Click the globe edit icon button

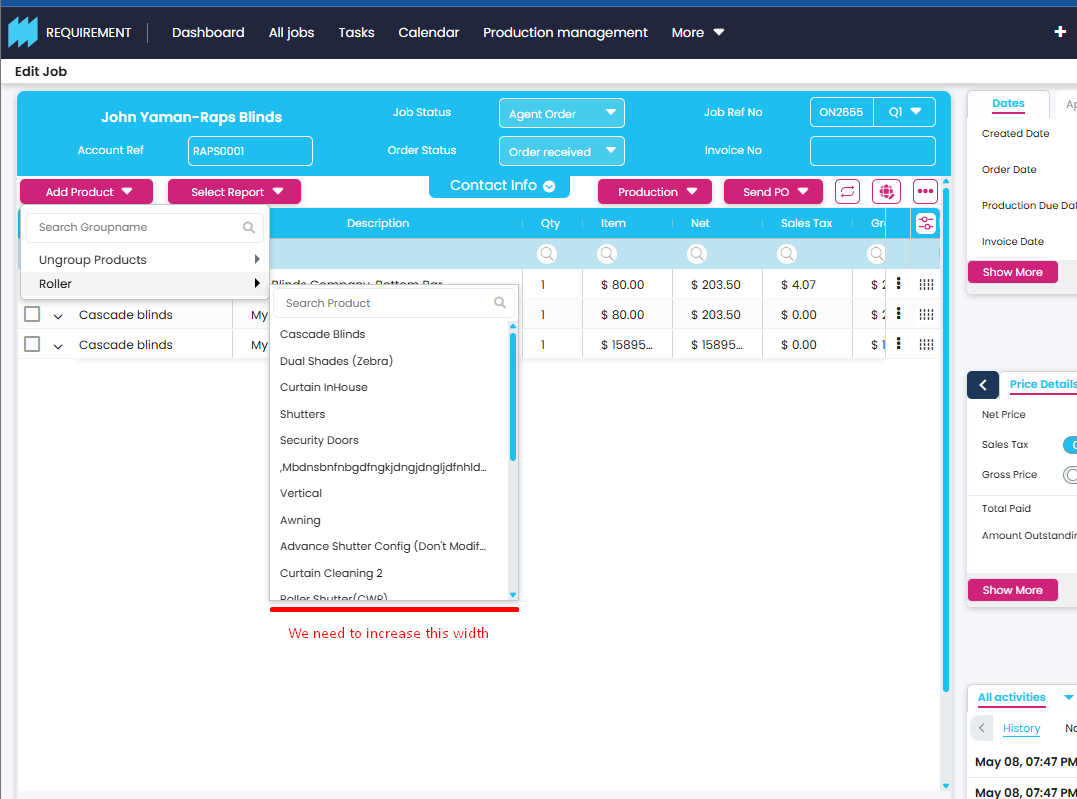886,191
